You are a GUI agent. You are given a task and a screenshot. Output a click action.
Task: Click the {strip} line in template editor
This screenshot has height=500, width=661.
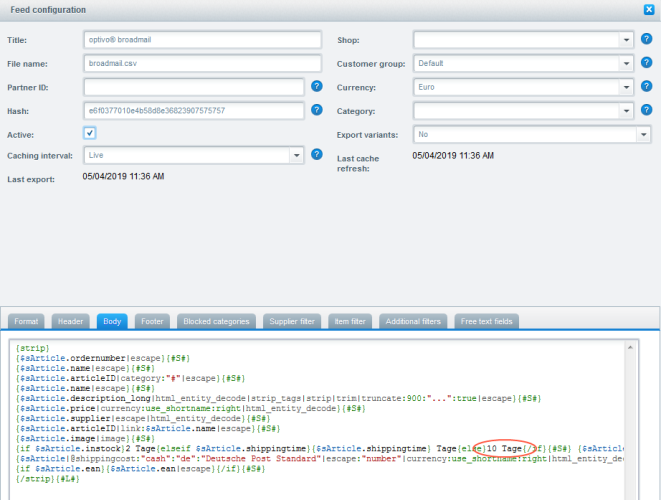click(32, 348)
